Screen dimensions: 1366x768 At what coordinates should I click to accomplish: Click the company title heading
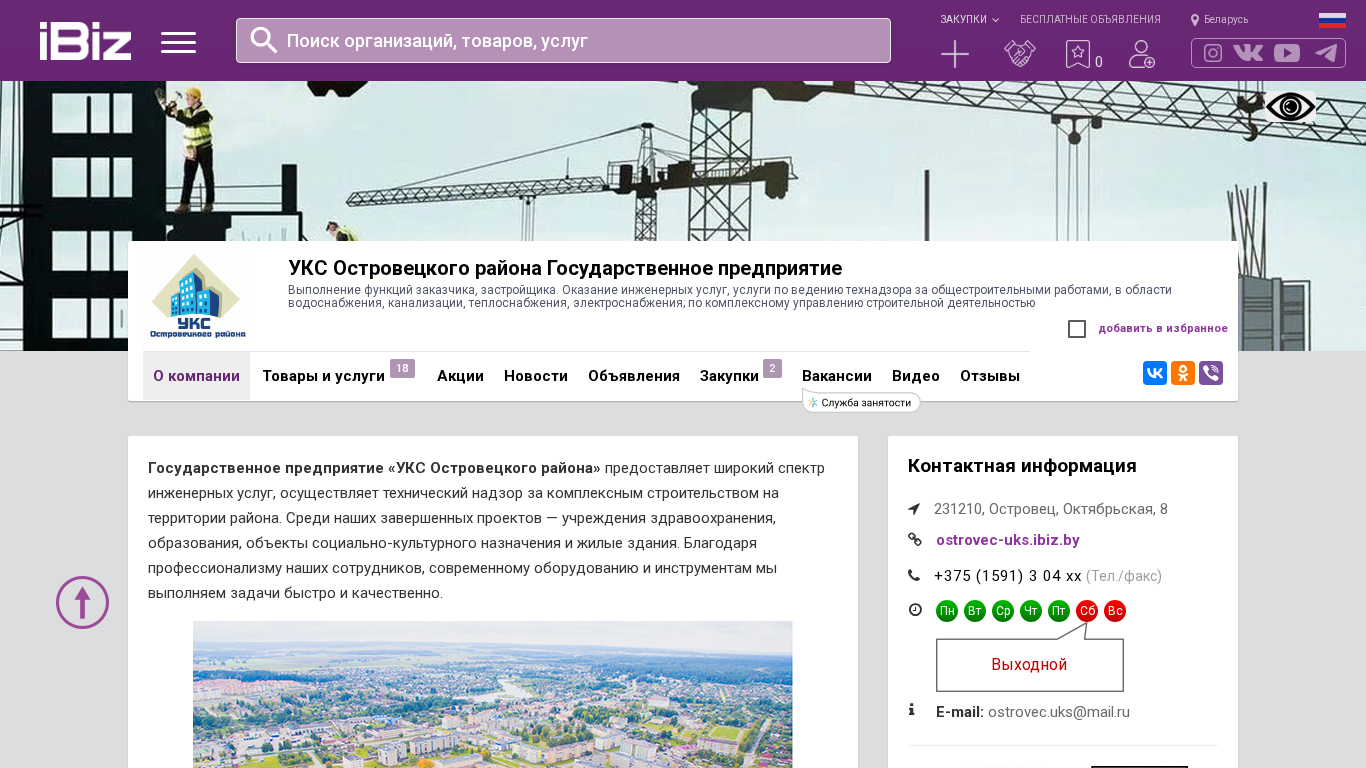pyautogui.click(x=565, y=268)
